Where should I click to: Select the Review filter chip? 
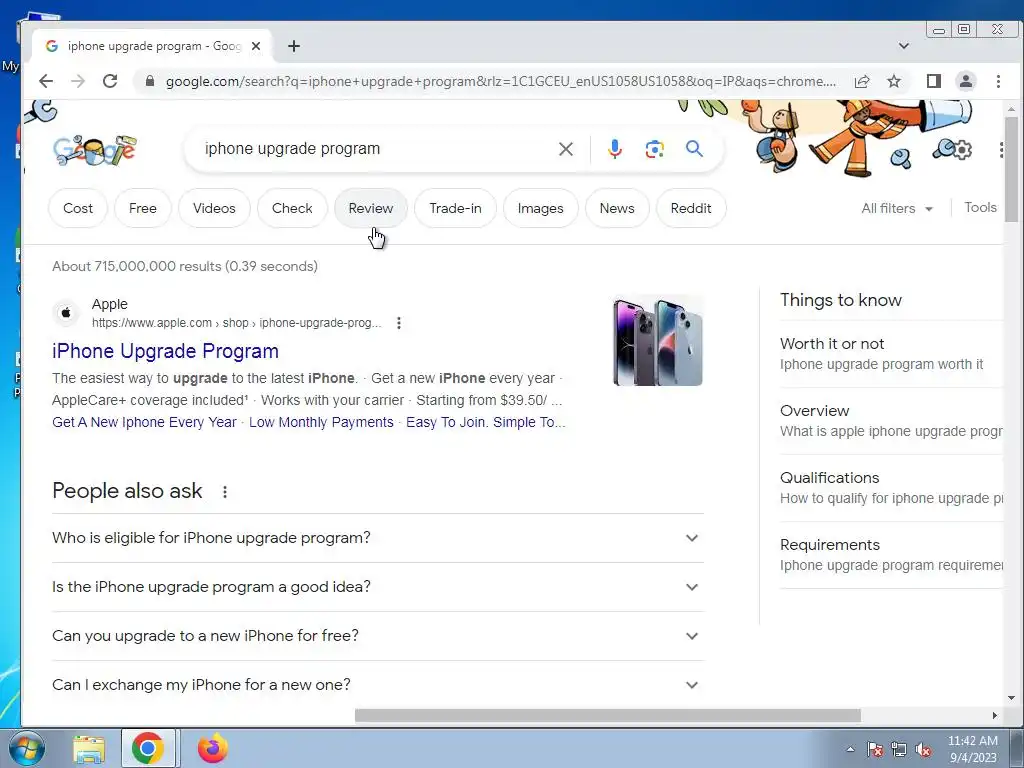[371, 208]
